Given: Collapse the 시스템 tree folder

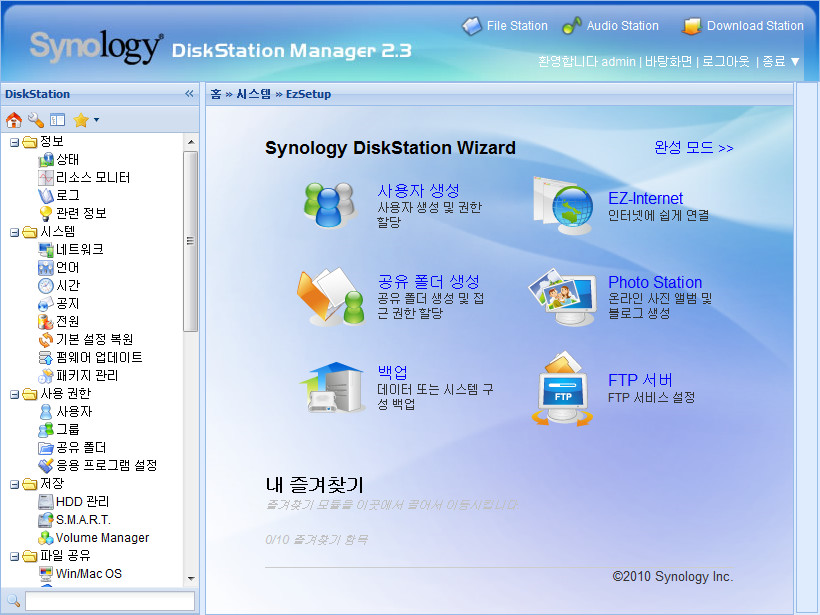Looking at the screenshot, I should (14, 232).
